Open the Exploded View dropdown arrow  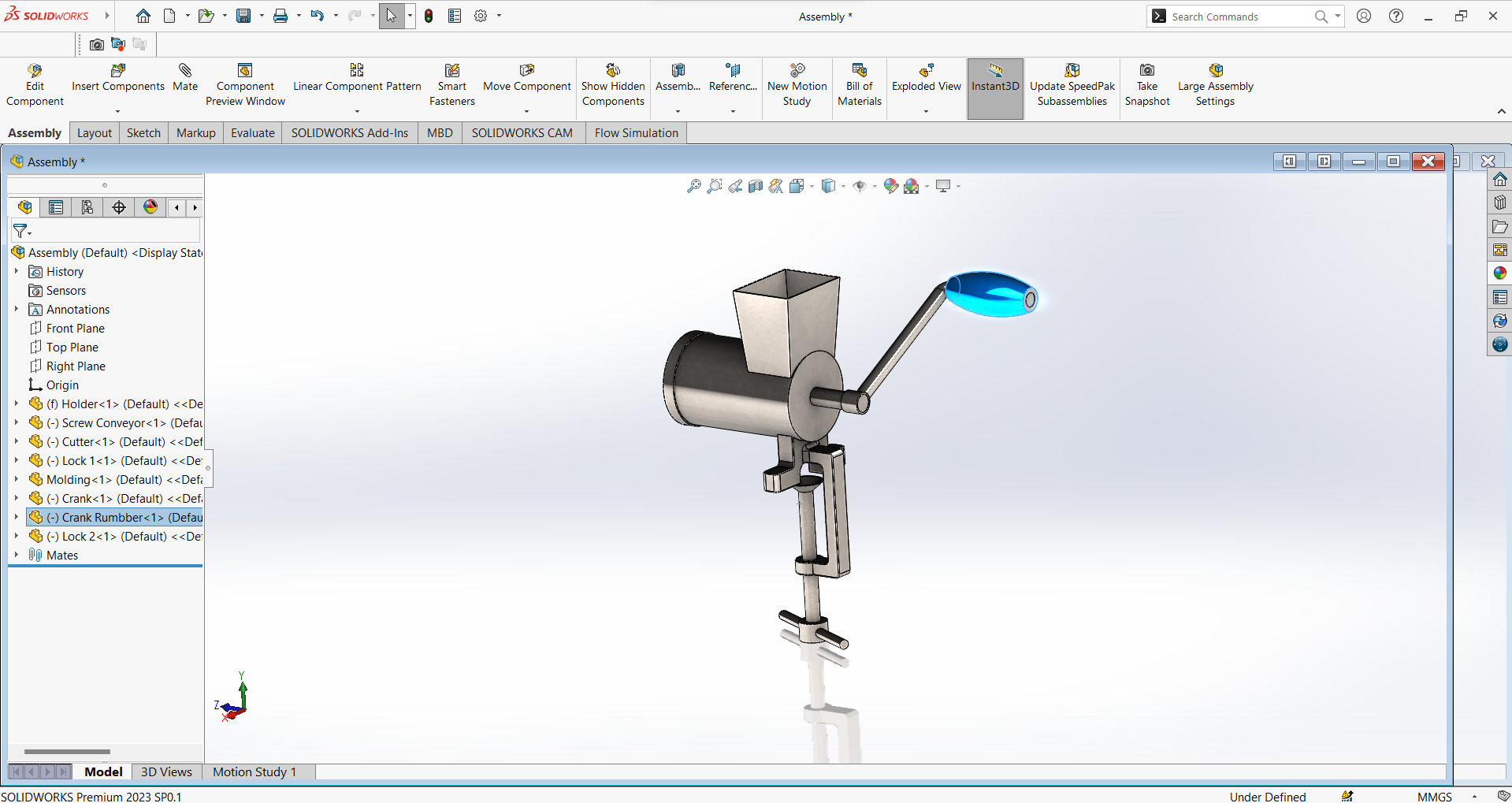point(926,111)
